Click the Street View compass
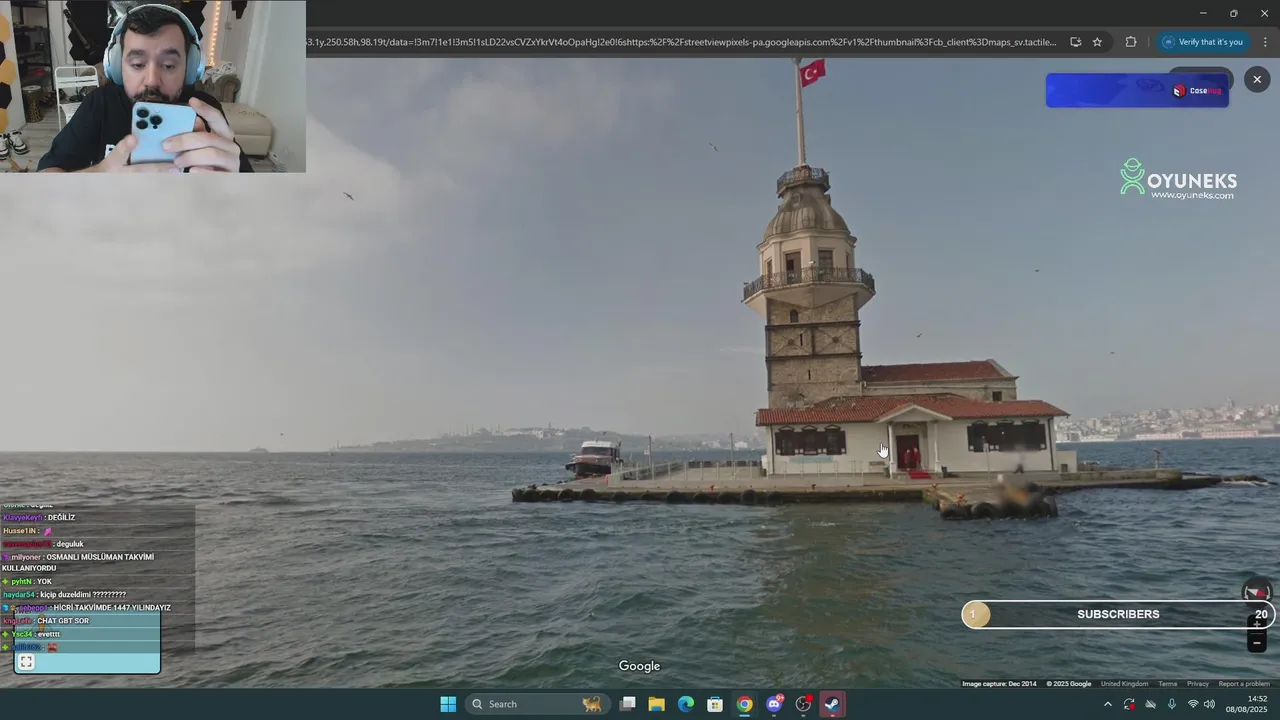1280x720 pixels. (1257, 592)
